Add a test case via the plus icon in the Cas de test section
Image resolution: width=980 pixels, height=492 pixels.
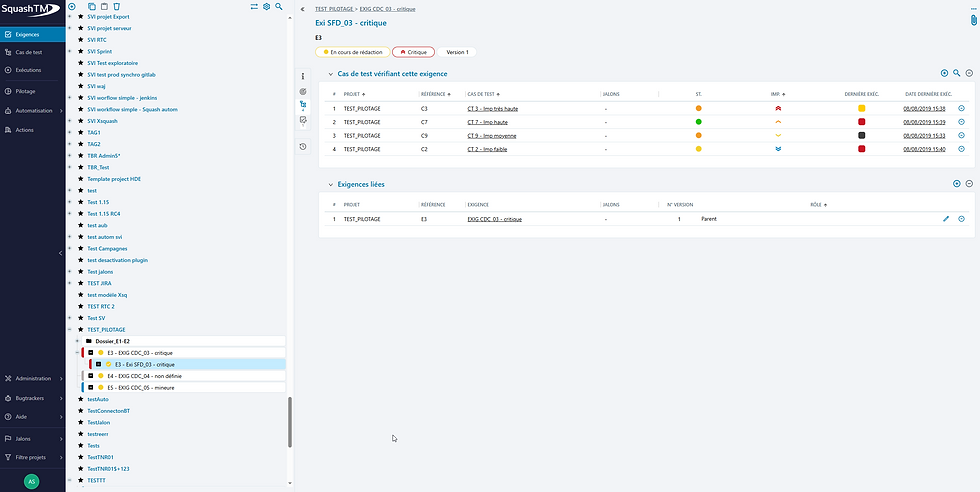click(944, 73)
